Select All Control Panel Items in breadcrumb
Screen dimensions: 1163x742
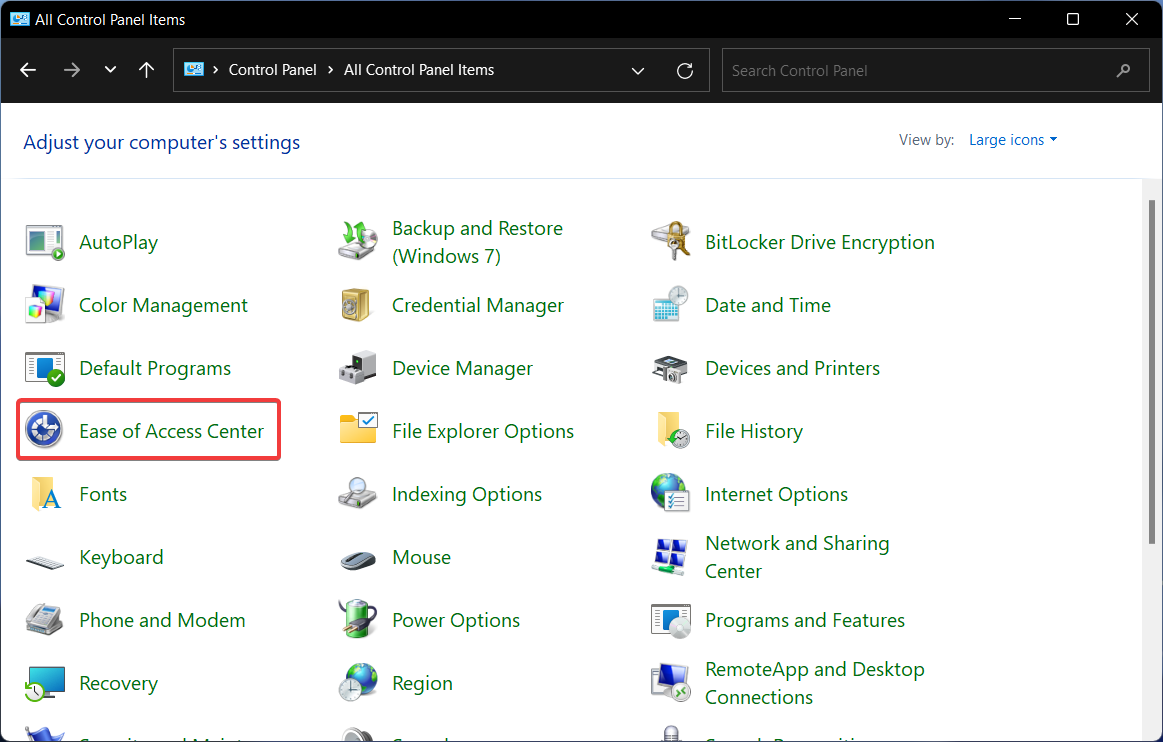pos(419,70)
